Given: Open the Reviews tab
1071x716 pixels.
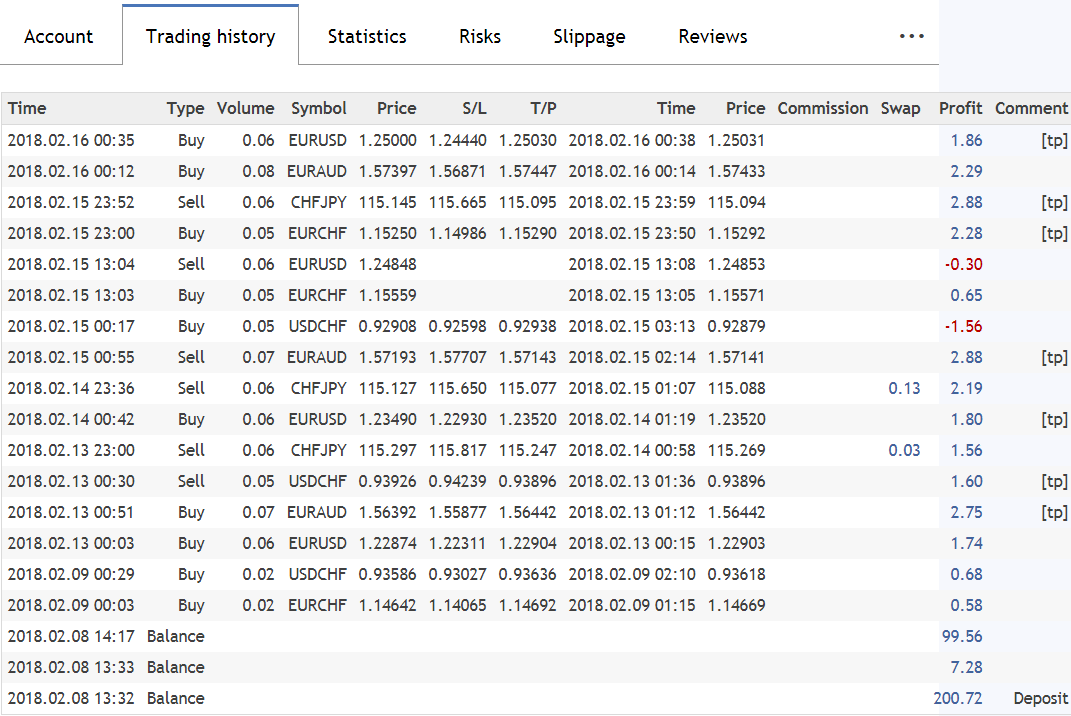Looking at the screenshot, I should [x=712, y=37].
